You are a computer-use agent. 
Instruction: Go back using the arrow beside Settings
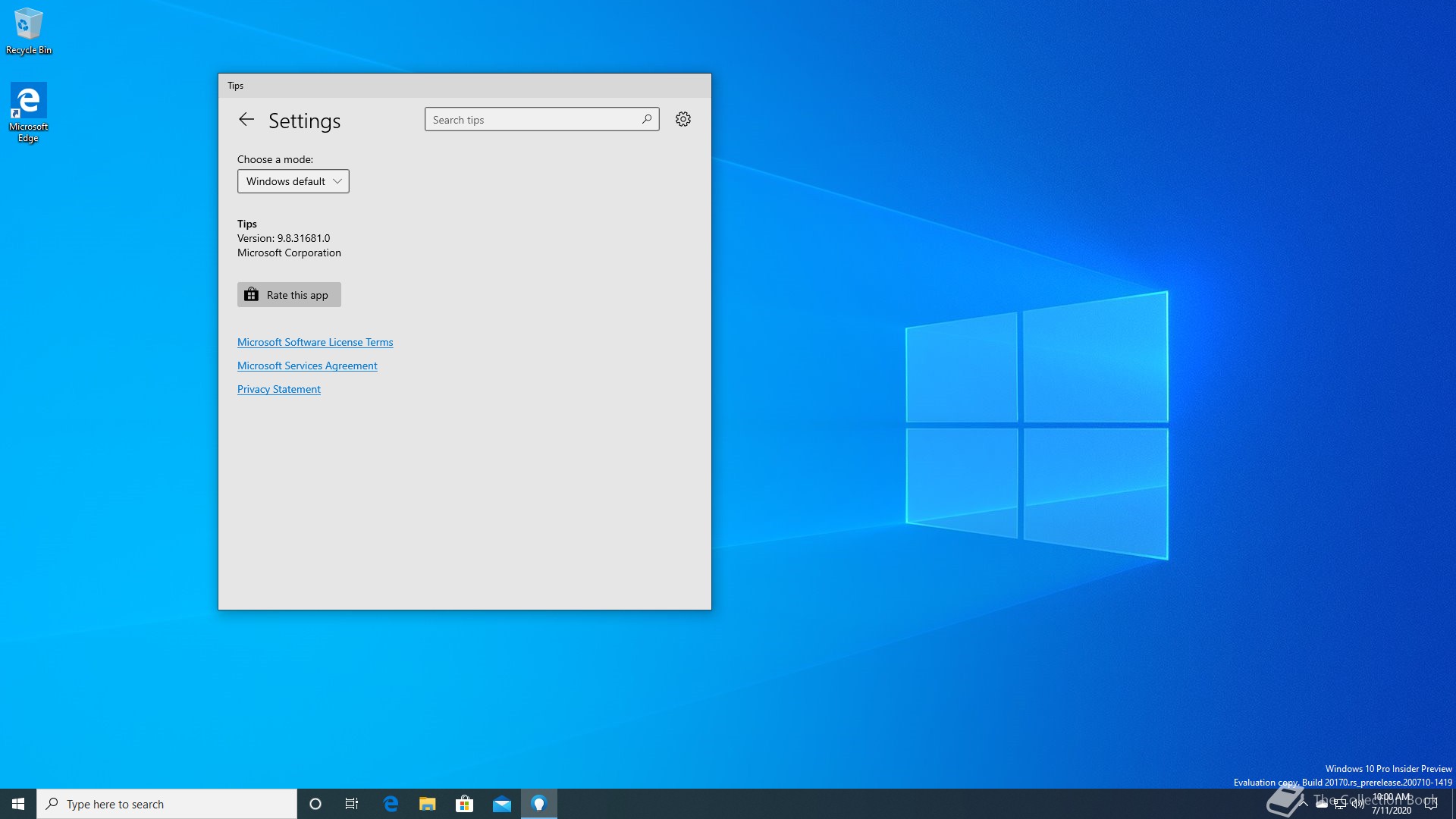point(246,120)
